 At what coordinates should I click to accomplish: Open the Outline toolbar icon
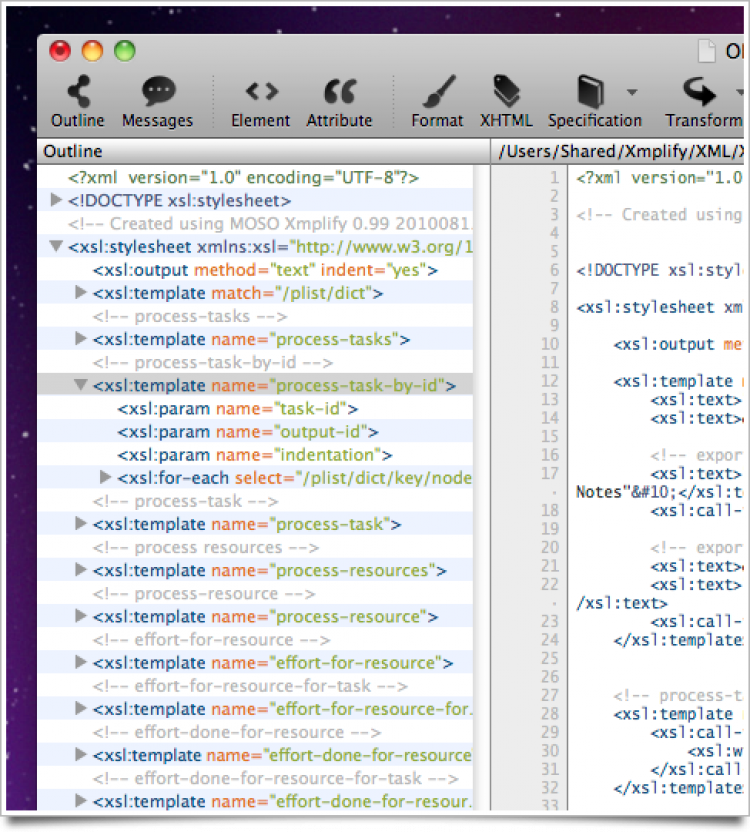(x=79, y=91)
